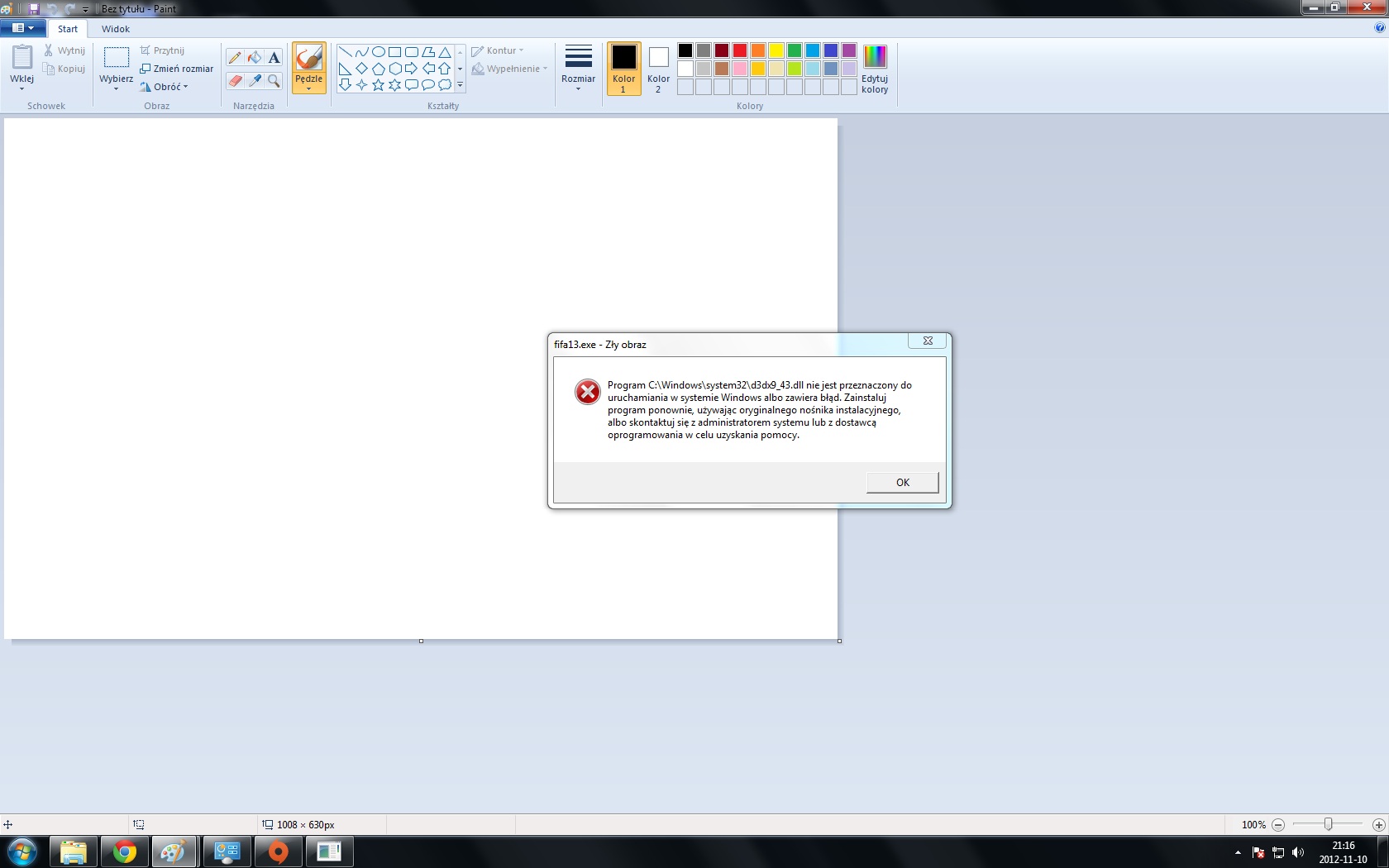The image size is (1389, 868).
Task: Click the canvas bottom-right resize handle
Action: [x=839, y=641]
